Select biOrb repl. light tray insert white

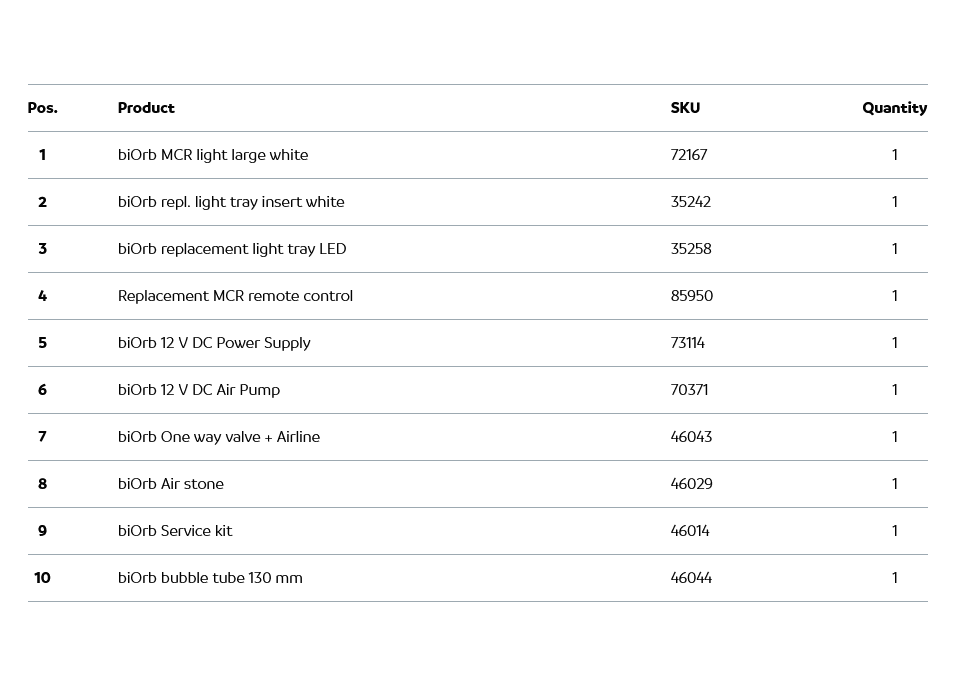[x=231, y=202]
